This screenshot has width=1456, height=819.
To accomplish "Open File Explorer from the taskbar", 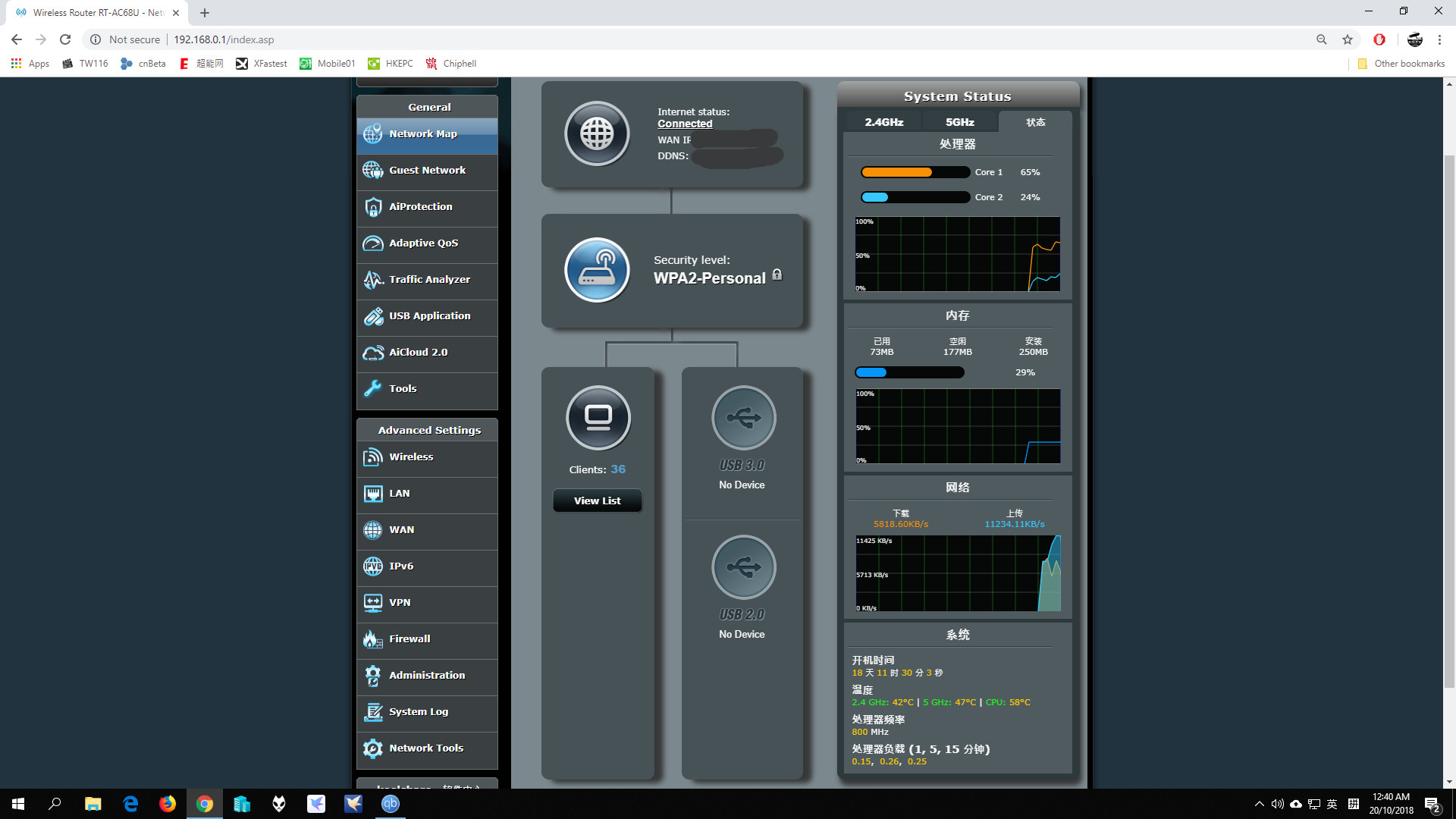I will click(x=93, y=804).
